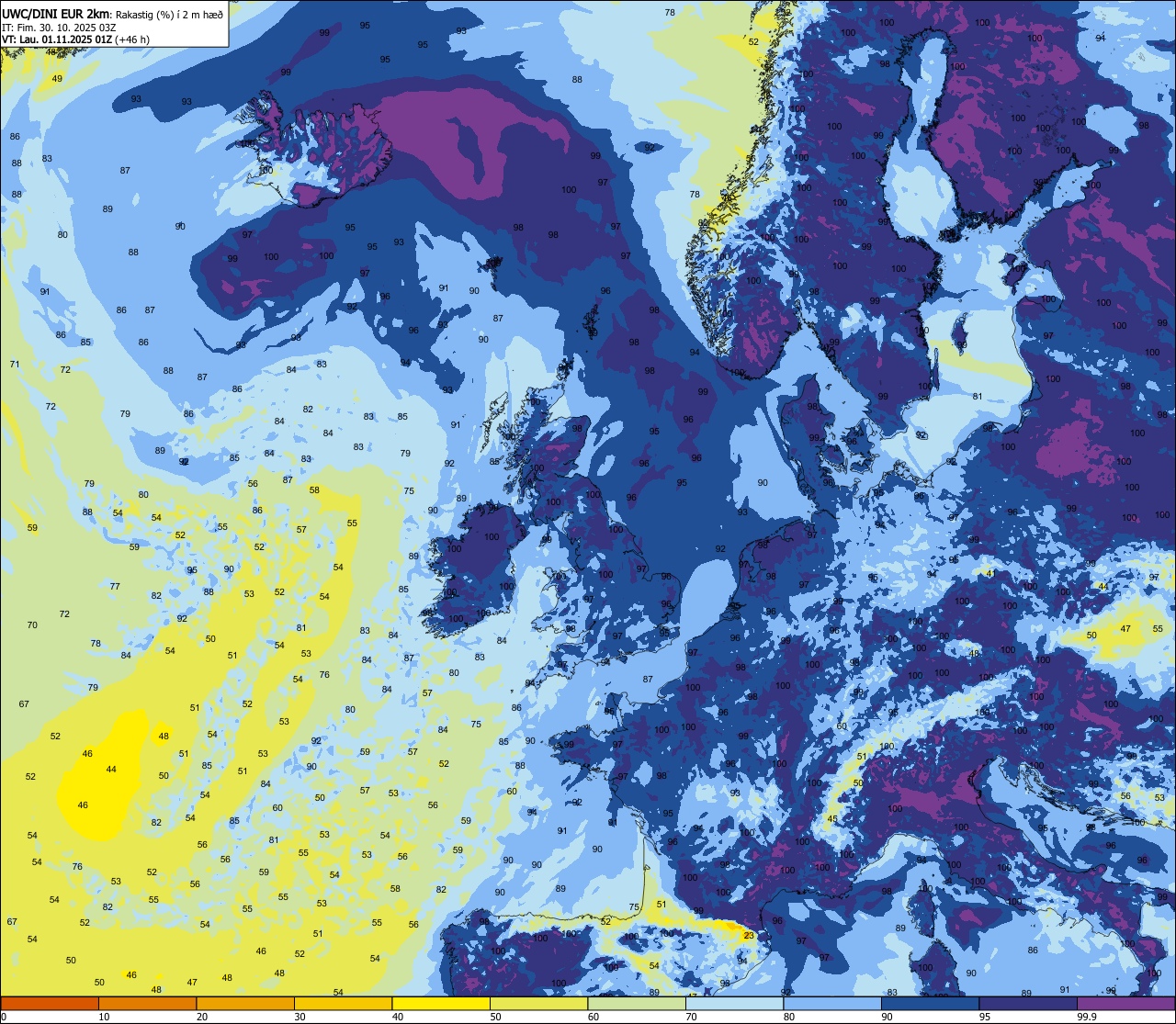Click the dark indigo 95–99.9 legend swatch

pyautogui.click(x=1028, y=1003)
